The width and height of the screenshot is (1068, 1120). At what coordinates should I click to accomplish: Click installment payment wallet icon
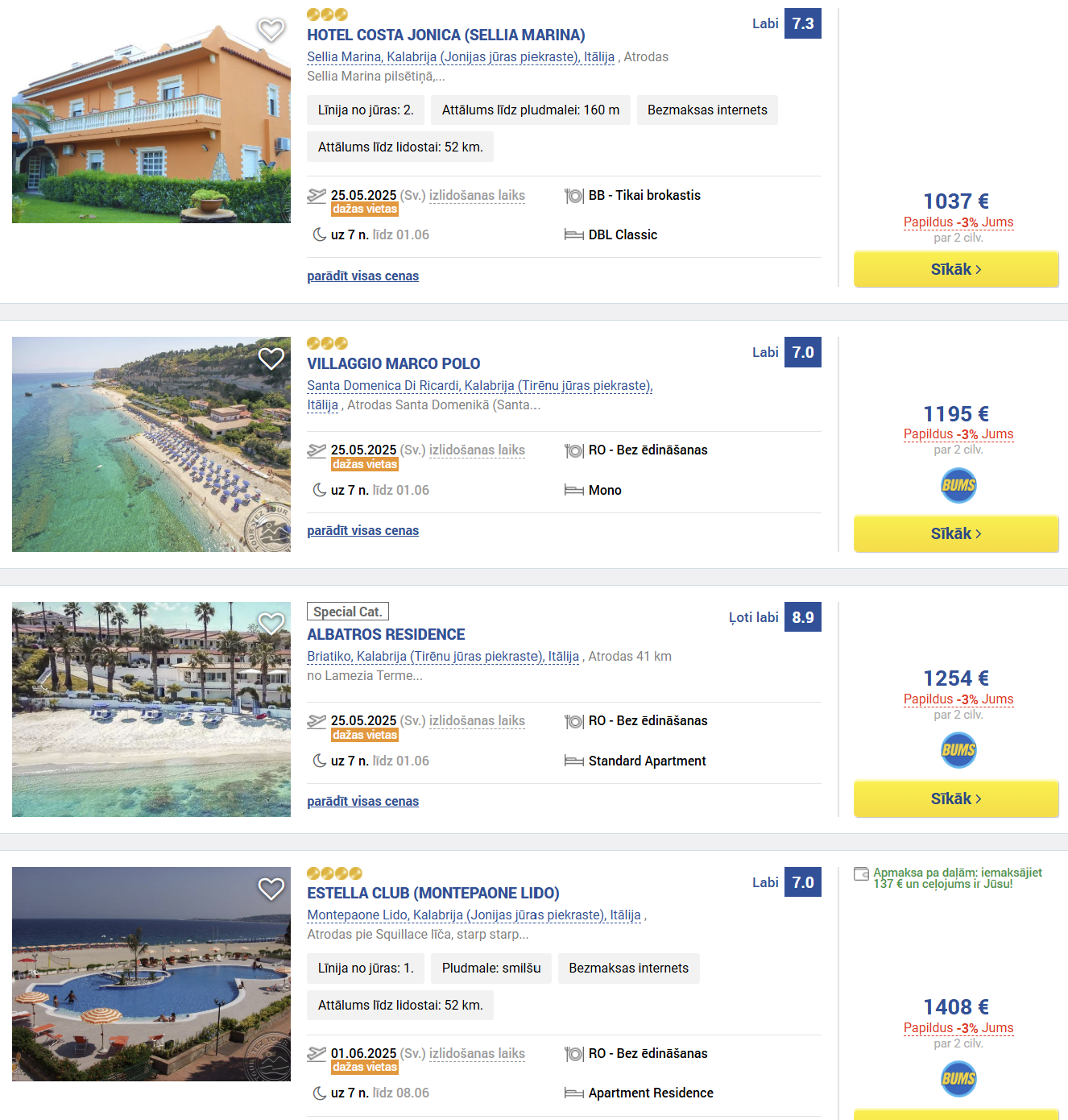[861, 873]
